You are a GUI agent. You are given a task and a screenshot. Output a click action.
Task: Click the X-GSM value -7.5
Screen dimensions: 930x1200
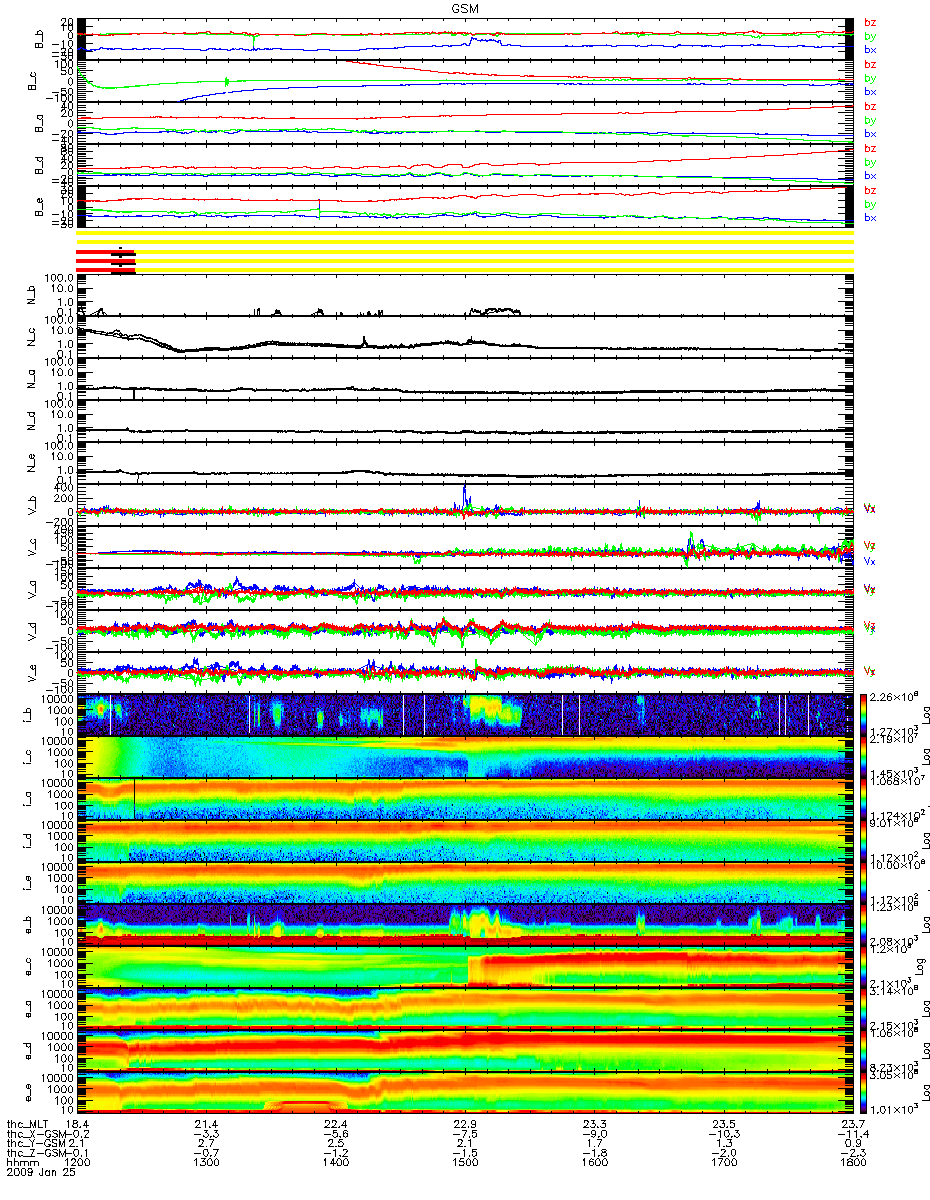(x=465, y=1133)
